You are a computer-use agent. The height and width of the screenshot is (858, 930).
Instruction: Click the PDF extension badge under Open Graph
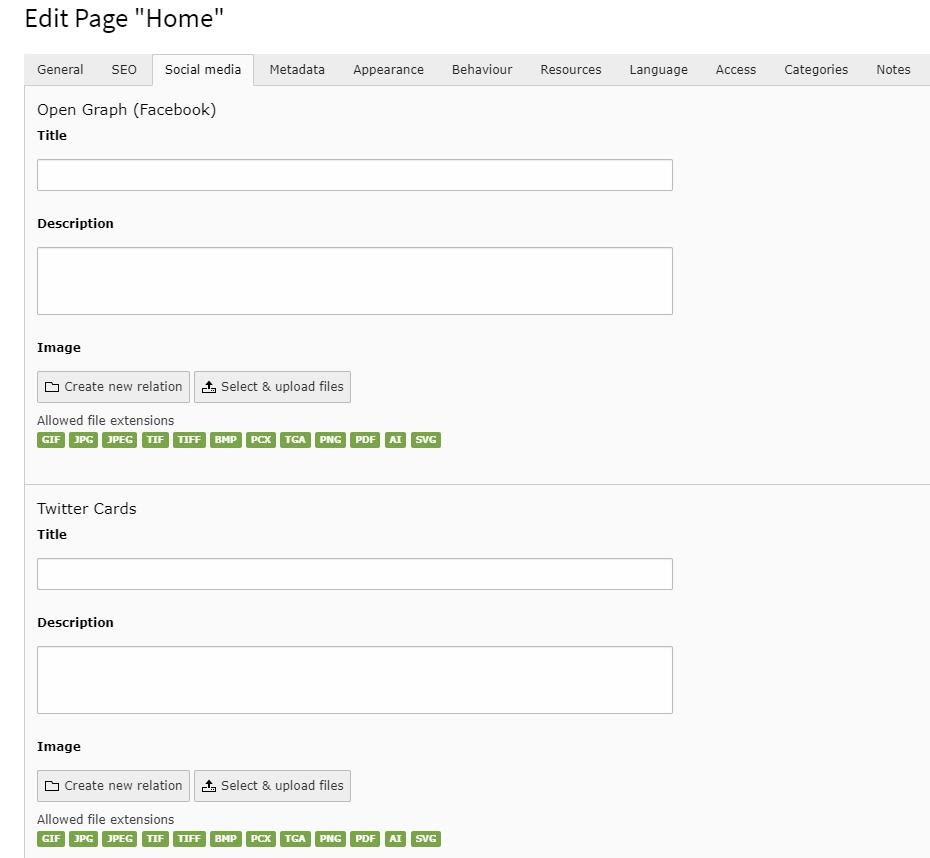click(365, 439)
